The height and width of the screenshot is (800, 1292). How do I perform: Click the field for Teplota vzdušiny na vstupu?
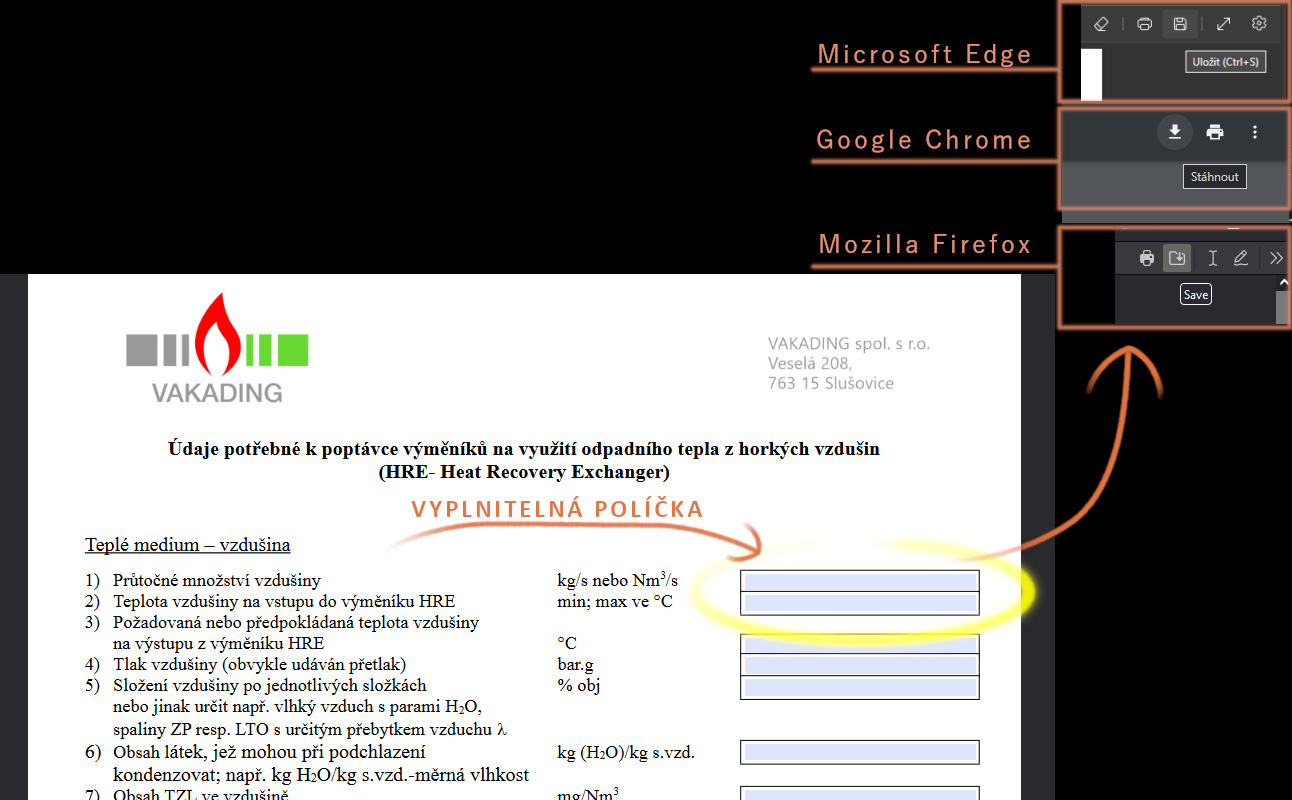pos(860,603)
